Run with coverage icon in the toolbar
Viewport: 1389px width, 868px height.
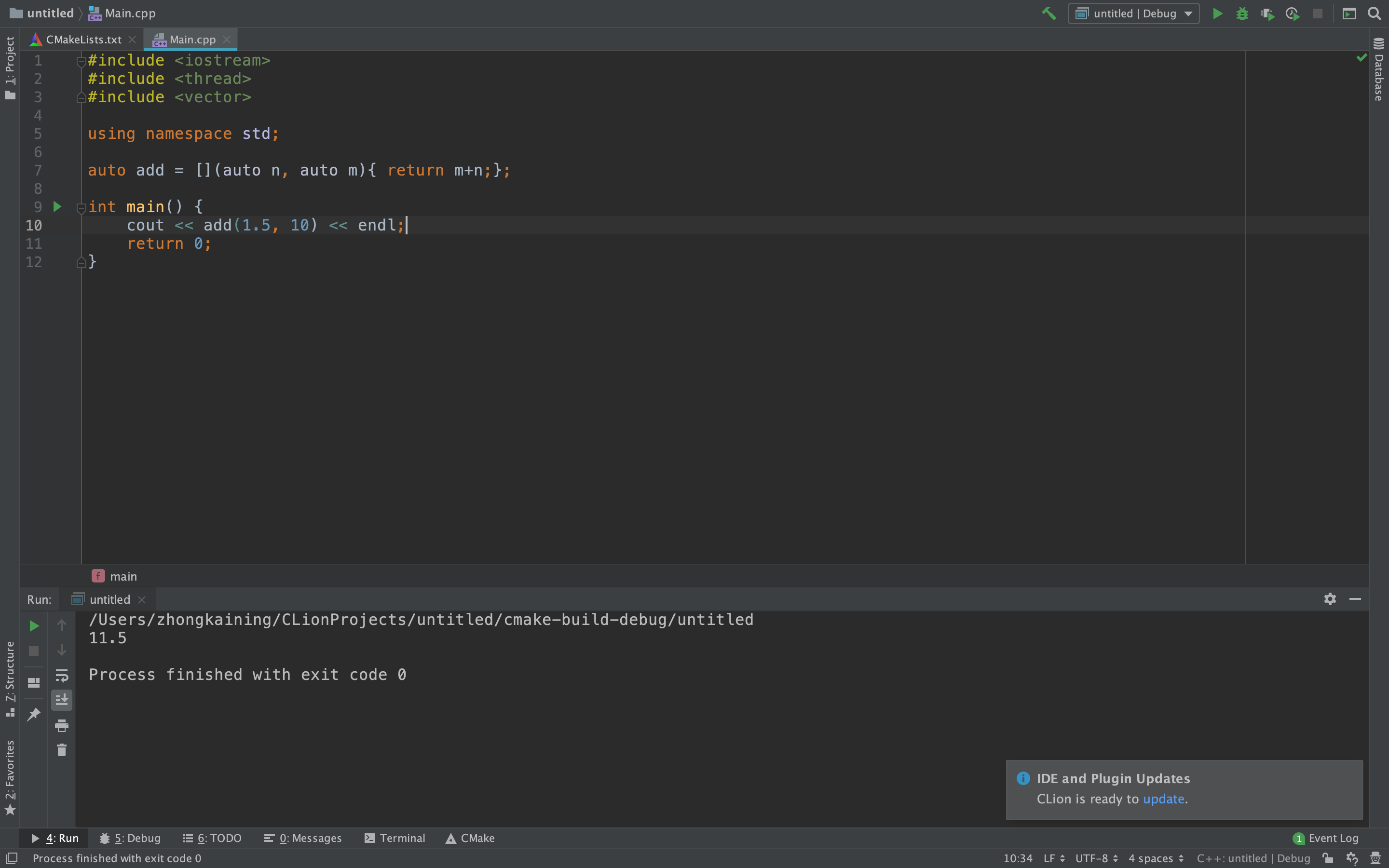[1267, 13]
